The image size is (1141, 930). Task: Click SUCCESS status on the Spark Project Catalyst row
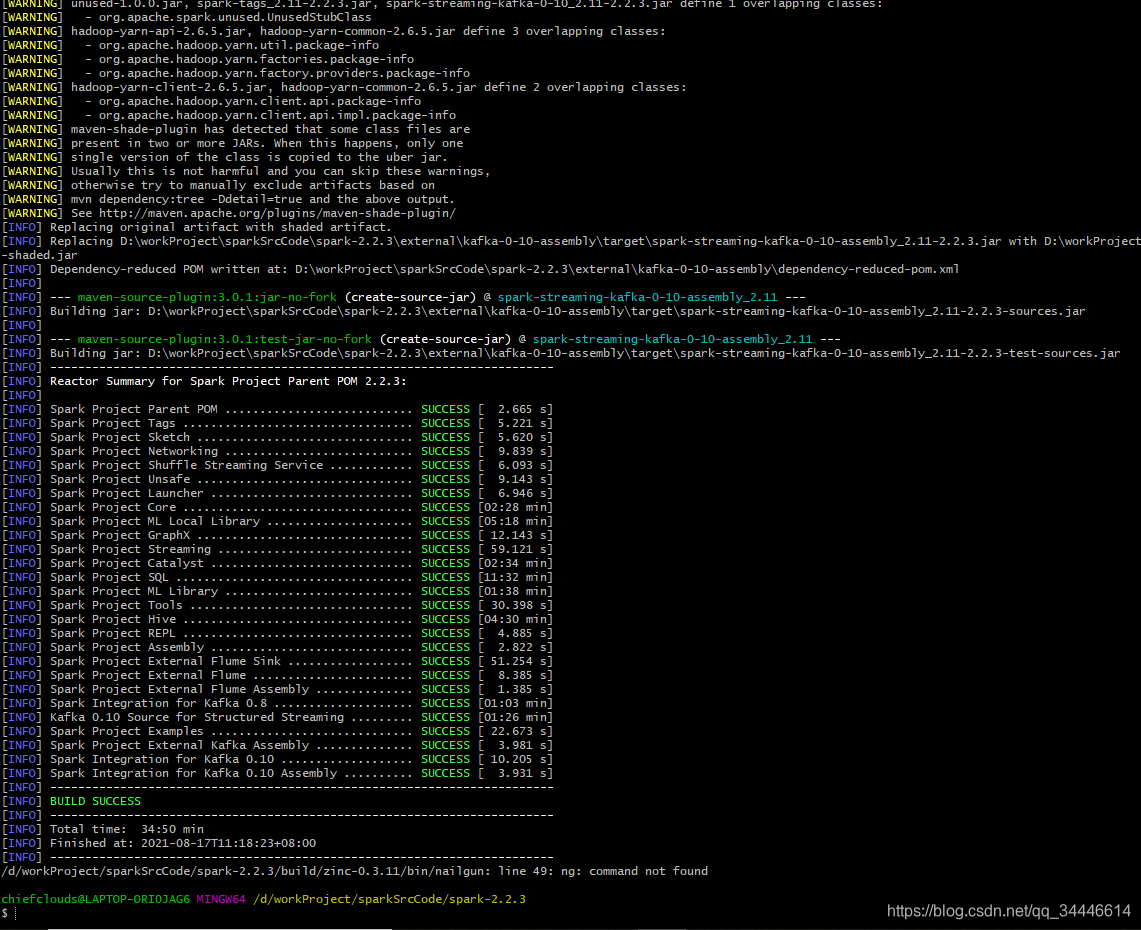tap(445, 563)
